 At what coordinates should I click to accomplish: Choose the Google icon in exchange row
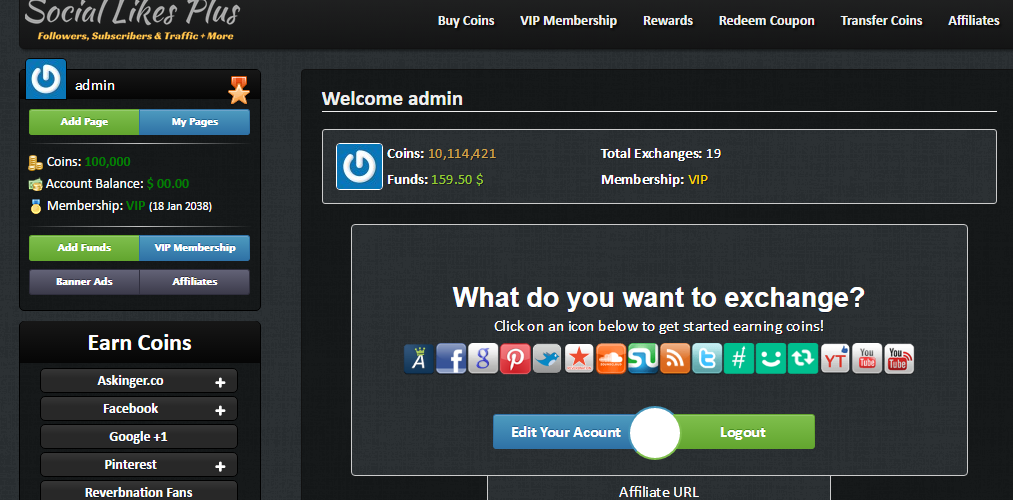coord(483,359)
